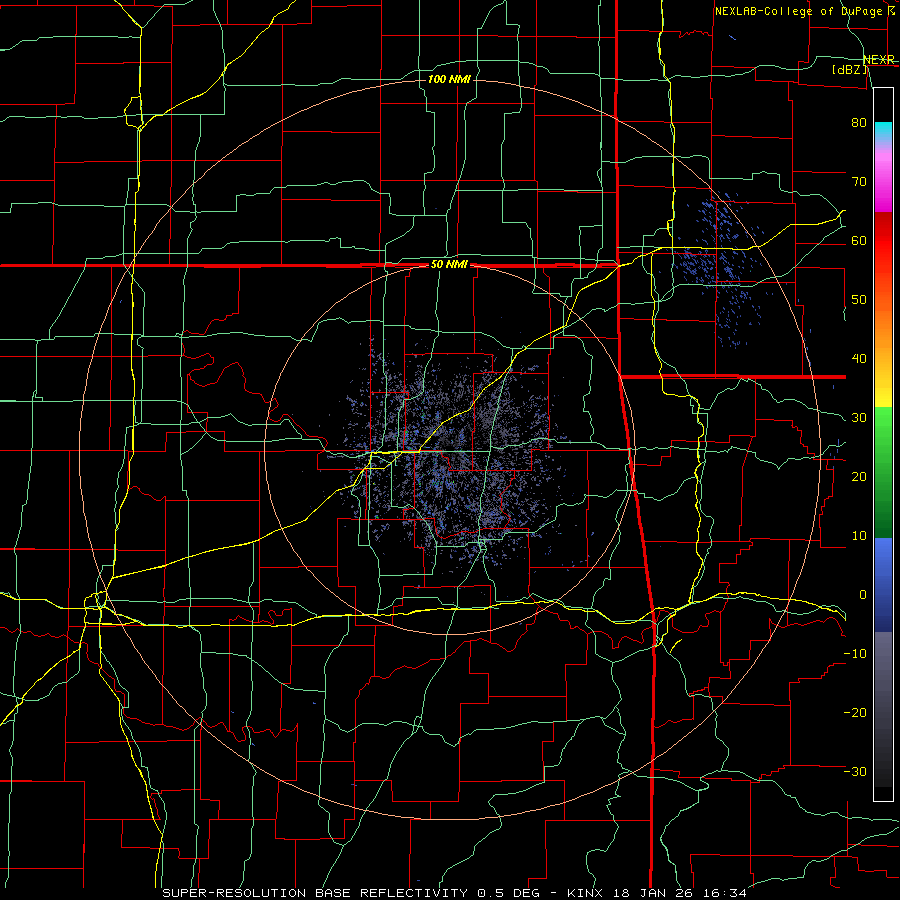Click the 50 dBZ scale value

click(859, 300)
